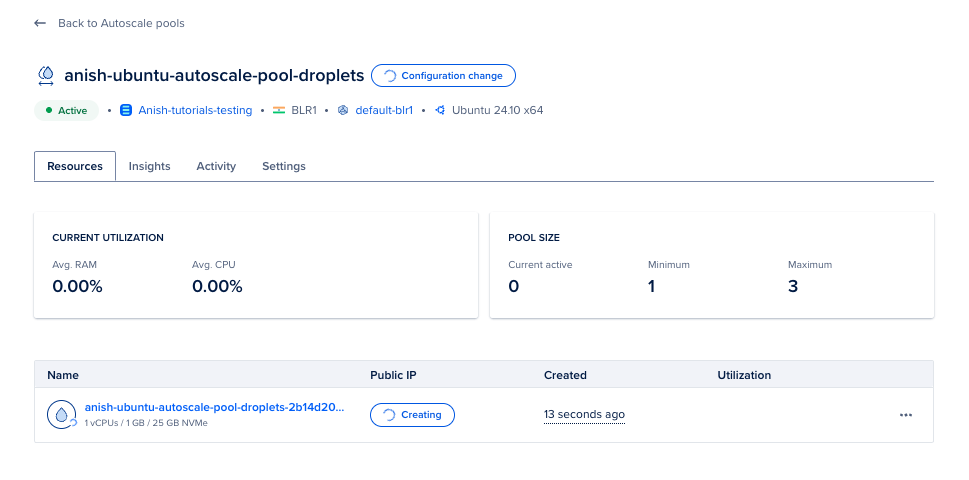This screenshot has height=480, width=969.
Task: Click the '13 seconds ago' created timestamp
Action: coord(584,415)
